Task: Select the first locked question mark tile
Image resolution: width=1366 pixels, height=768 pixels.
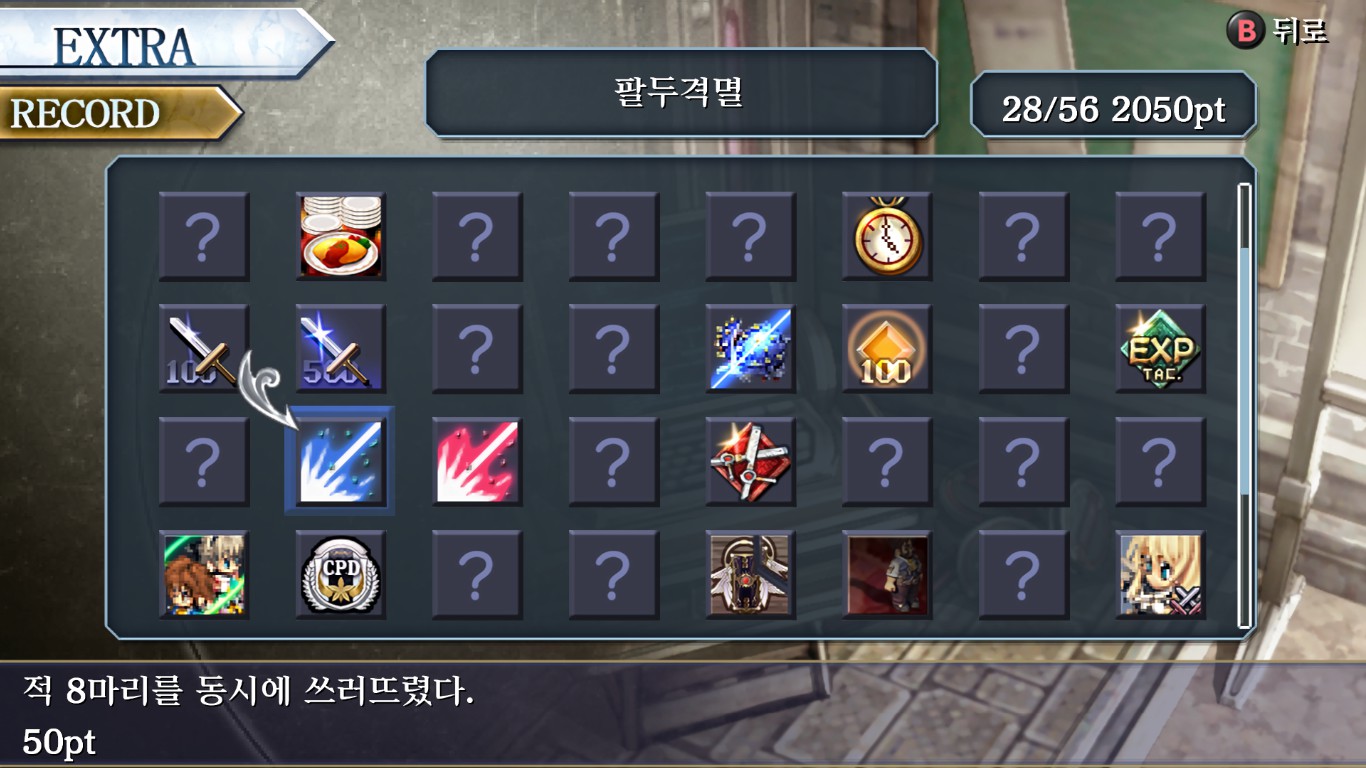Action: coord(203,237)
